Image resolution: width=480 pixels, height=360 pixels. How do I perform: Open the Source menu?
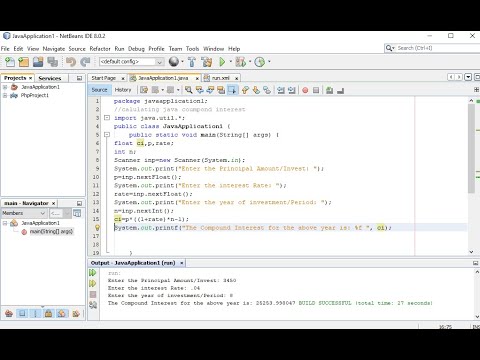point(77,49)
